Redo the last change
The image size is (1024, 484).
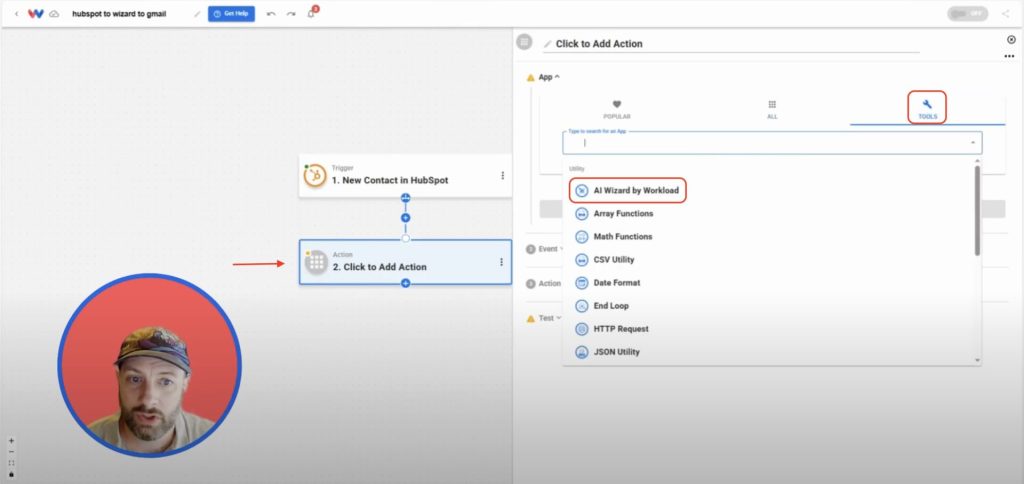click(x=291, y=14)
